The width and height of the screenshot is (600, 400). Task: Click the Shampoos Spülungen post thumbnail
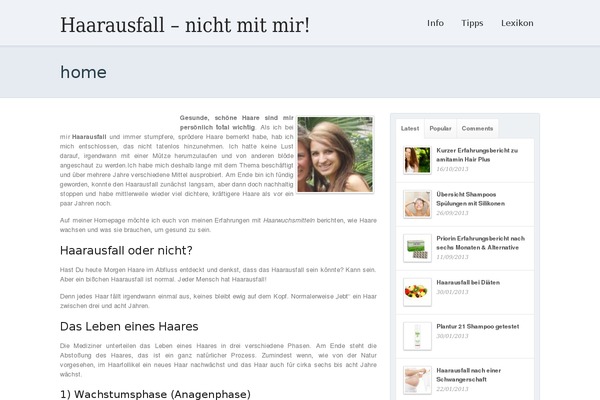point(417,204)
